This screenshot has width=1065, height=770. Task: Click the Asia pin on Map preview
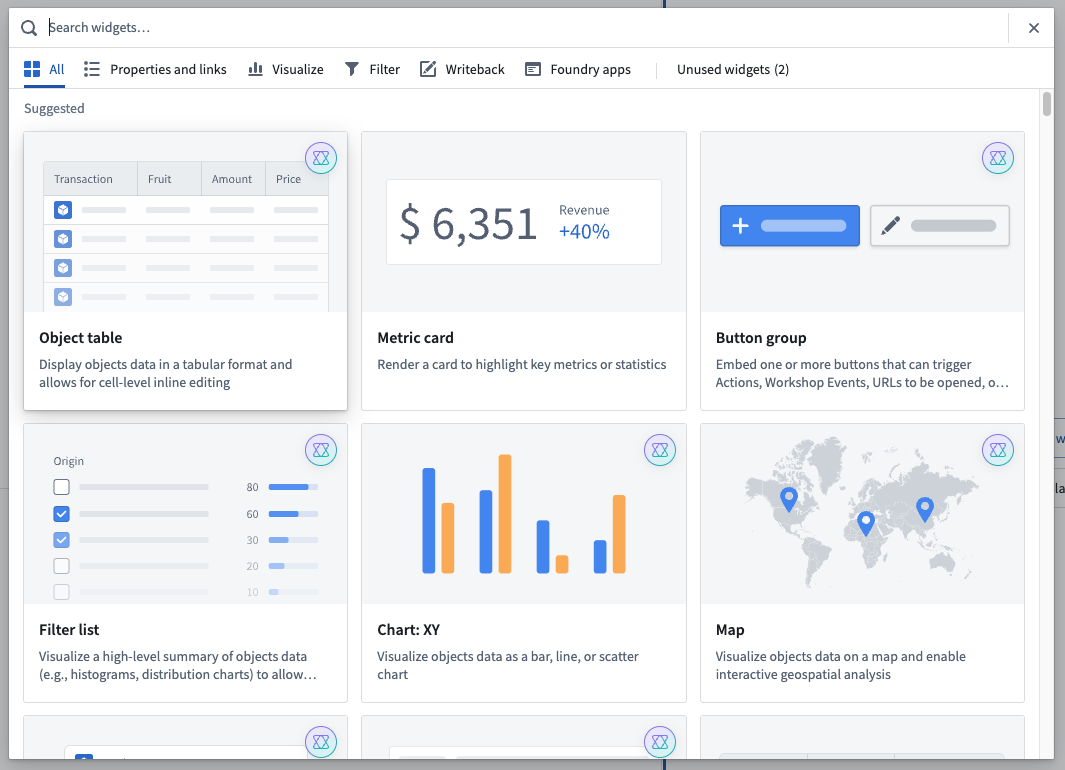coord(925,509)
